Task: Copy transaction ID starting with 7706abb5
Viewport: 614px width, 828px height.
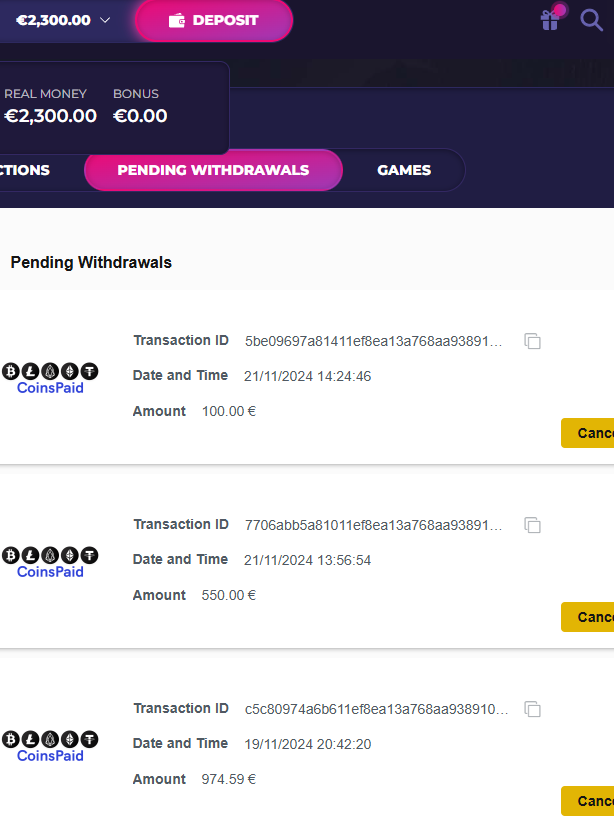Action: [x=533, y=525]
